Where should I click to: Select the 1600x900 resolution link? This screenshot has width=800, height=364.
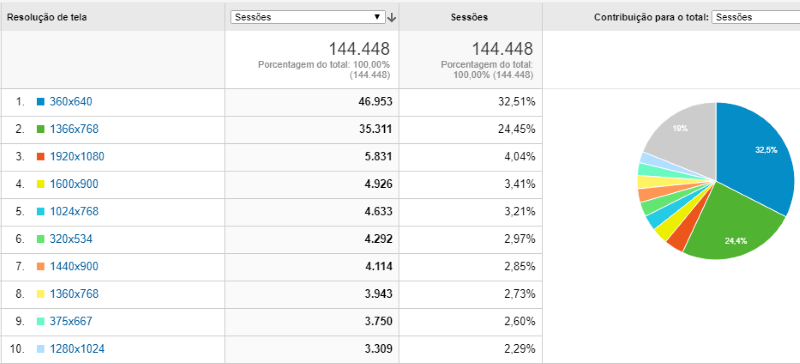point(74,184)
